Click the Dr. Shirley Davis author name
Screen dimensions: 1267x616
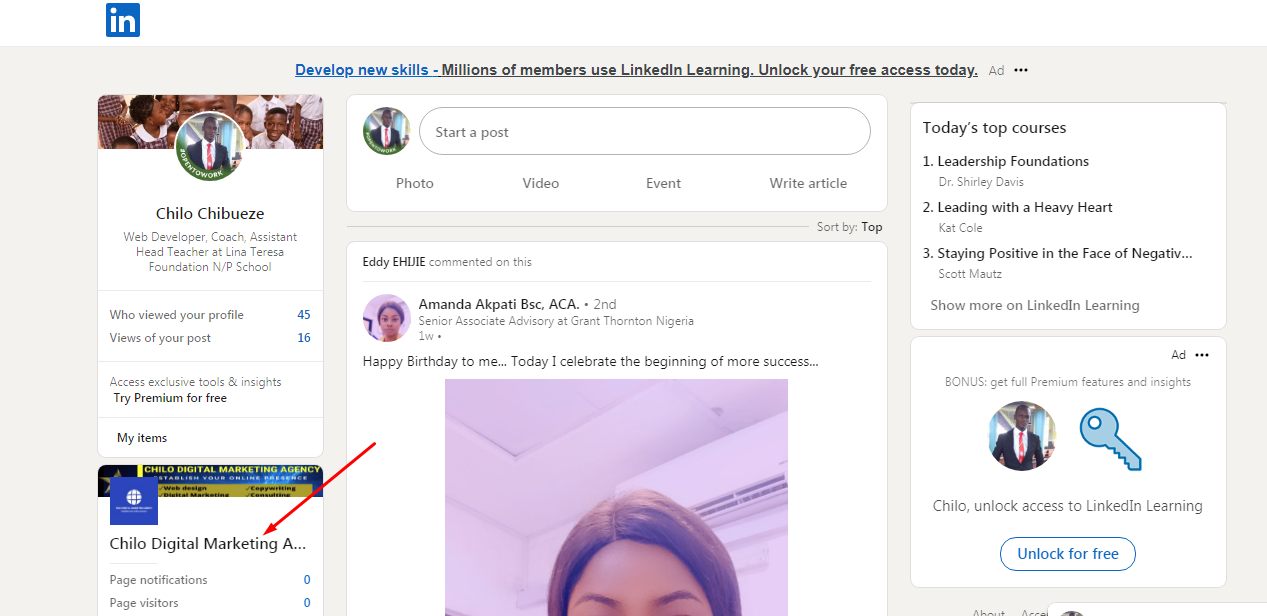point(981,182)
